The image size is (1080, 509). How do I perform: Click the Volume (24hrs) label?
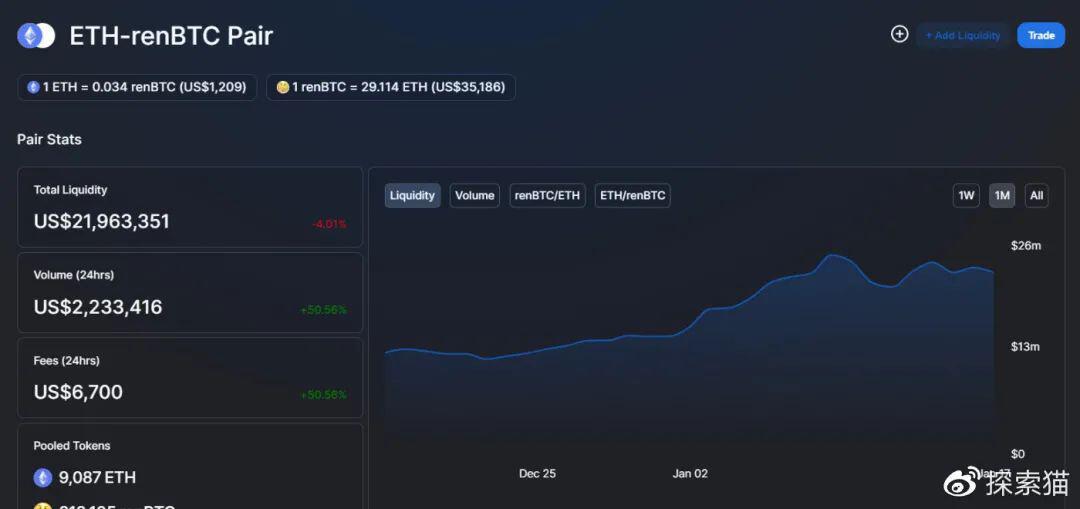tap(74, 275)
